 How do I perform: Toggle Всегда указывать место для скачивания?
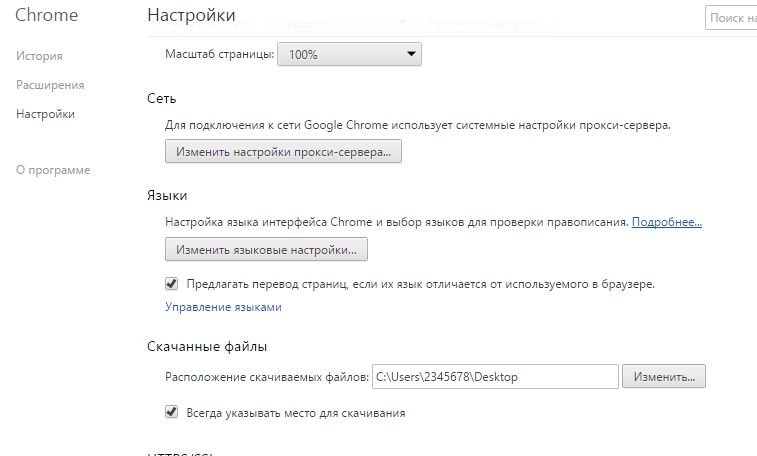click(172, 412)
